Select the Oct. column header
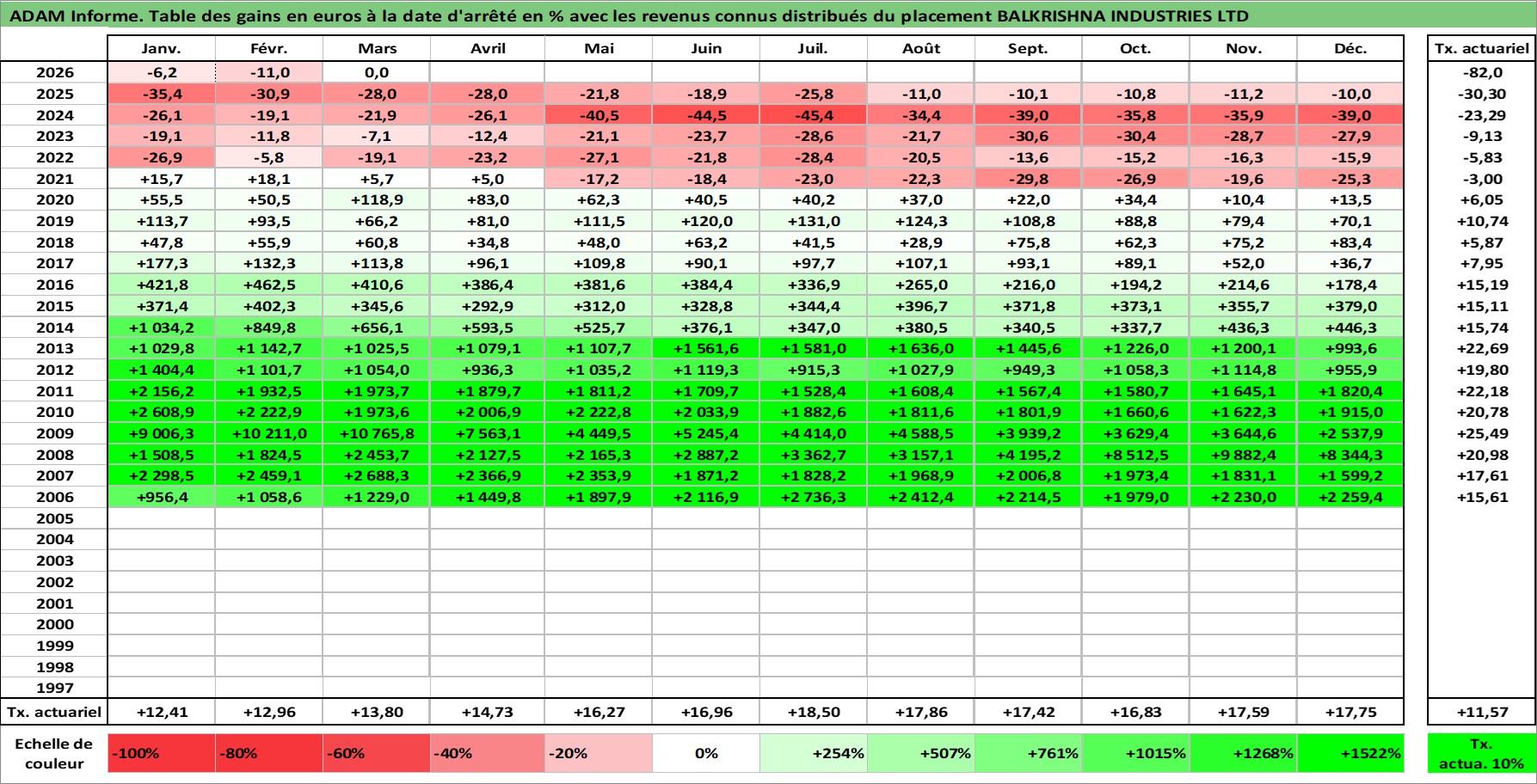 [1136, 48]
